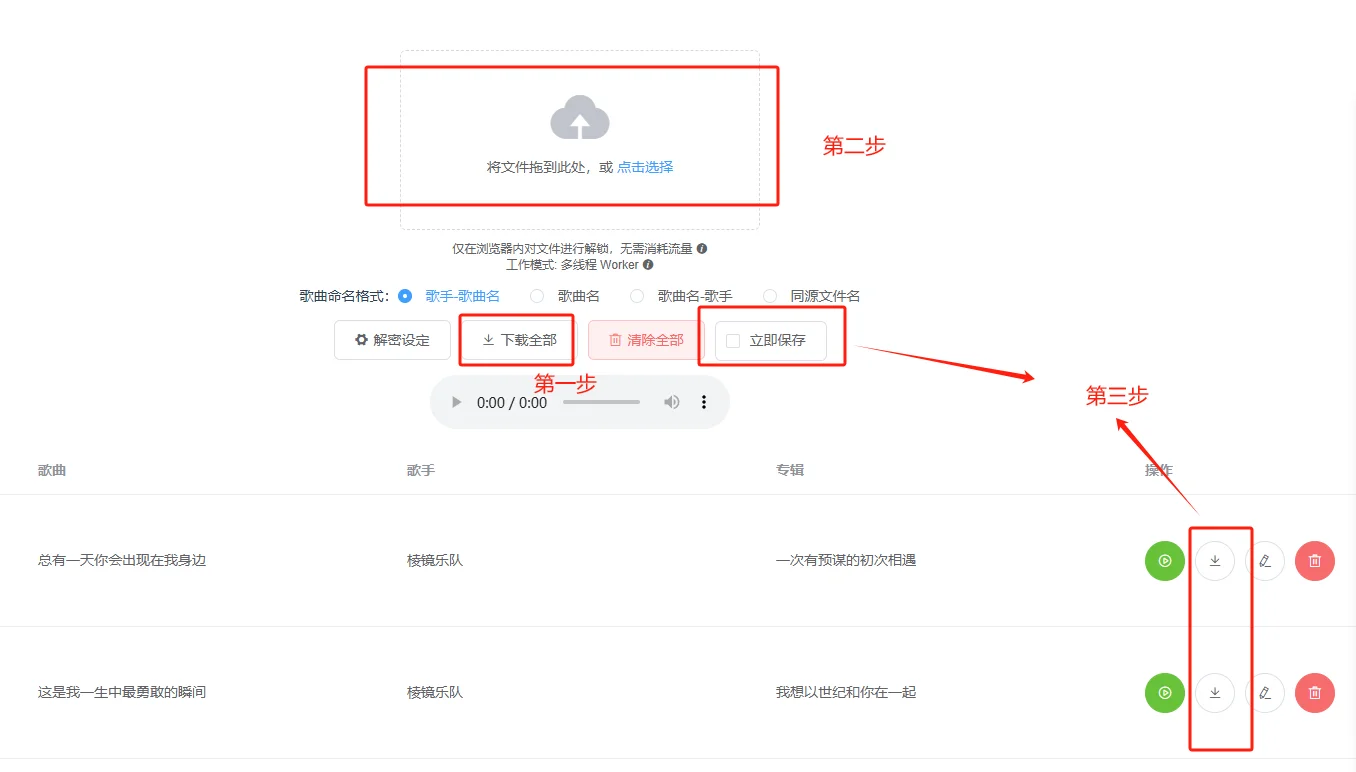Clear all songs with 清除全部
The width and height of the screenshot is (1356, 772).
click(646, 340)
